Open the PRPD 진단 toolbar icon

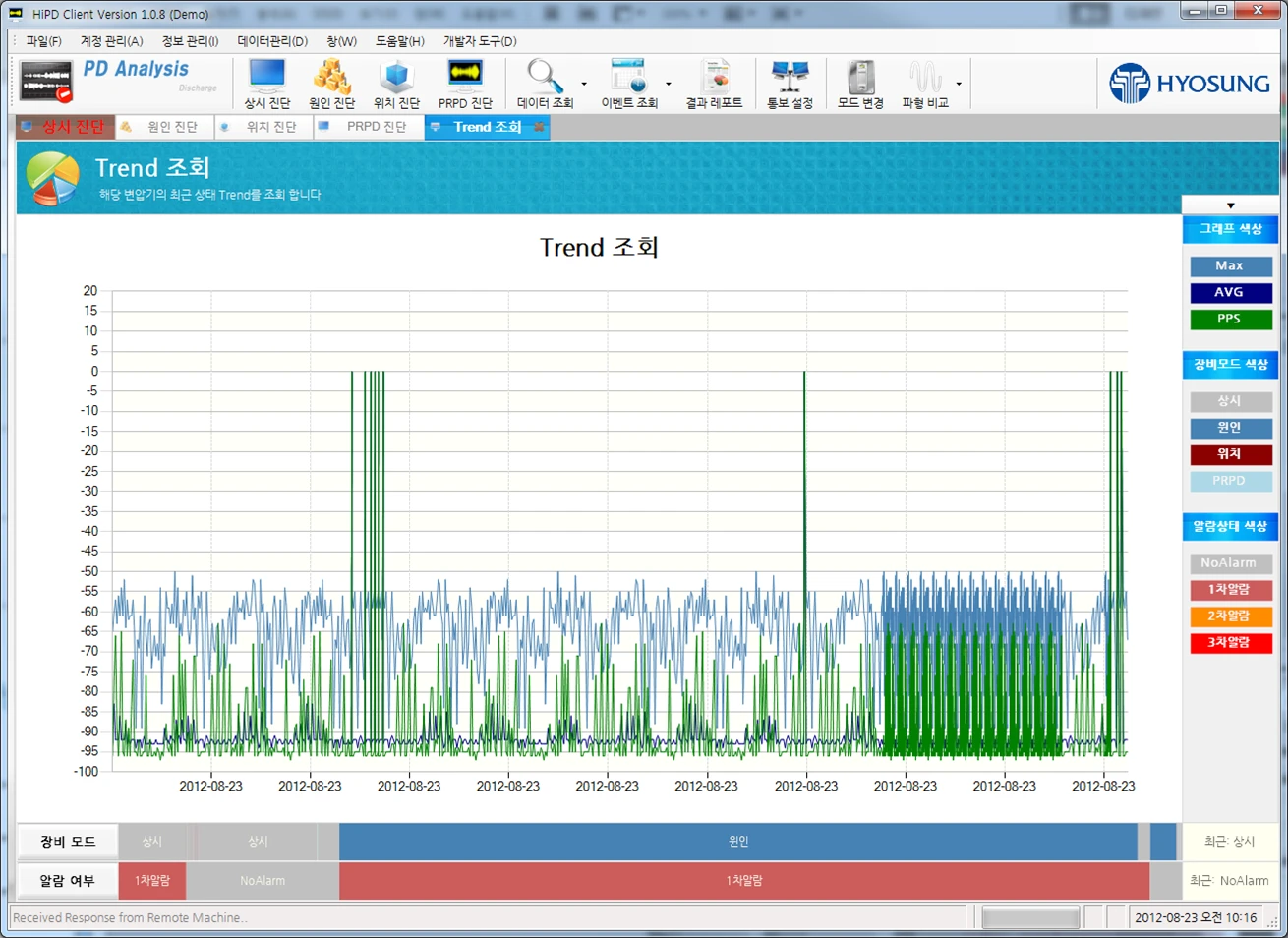[x=465, y=84]
